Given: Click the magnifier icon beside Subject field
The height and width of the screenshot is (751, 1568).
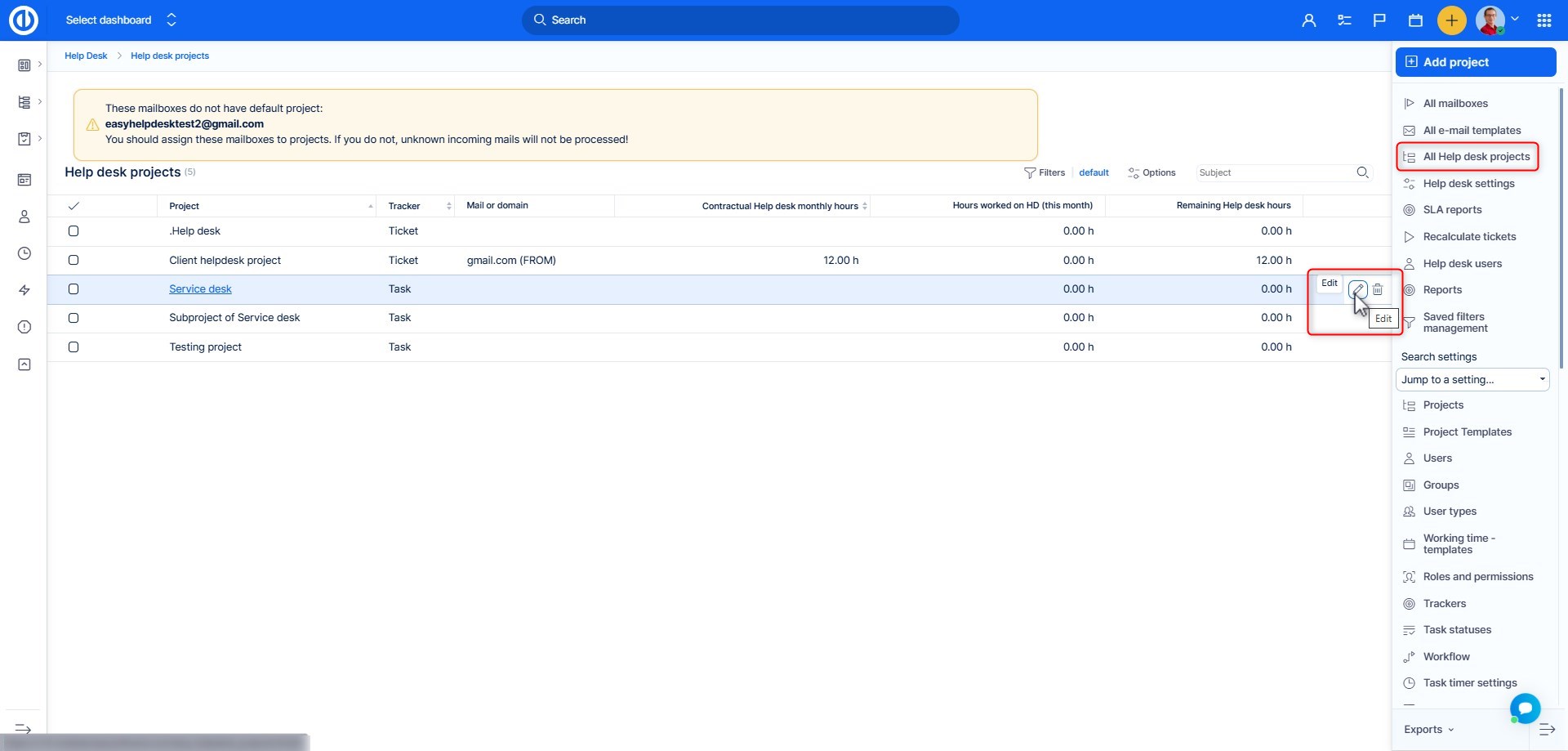Looking at the screenshot, I should pyautogui.click(x=1362, y=172).
